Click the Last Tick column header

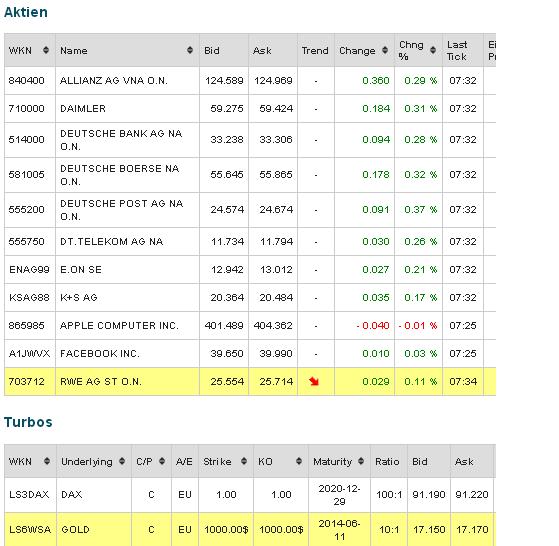(457, 51)
